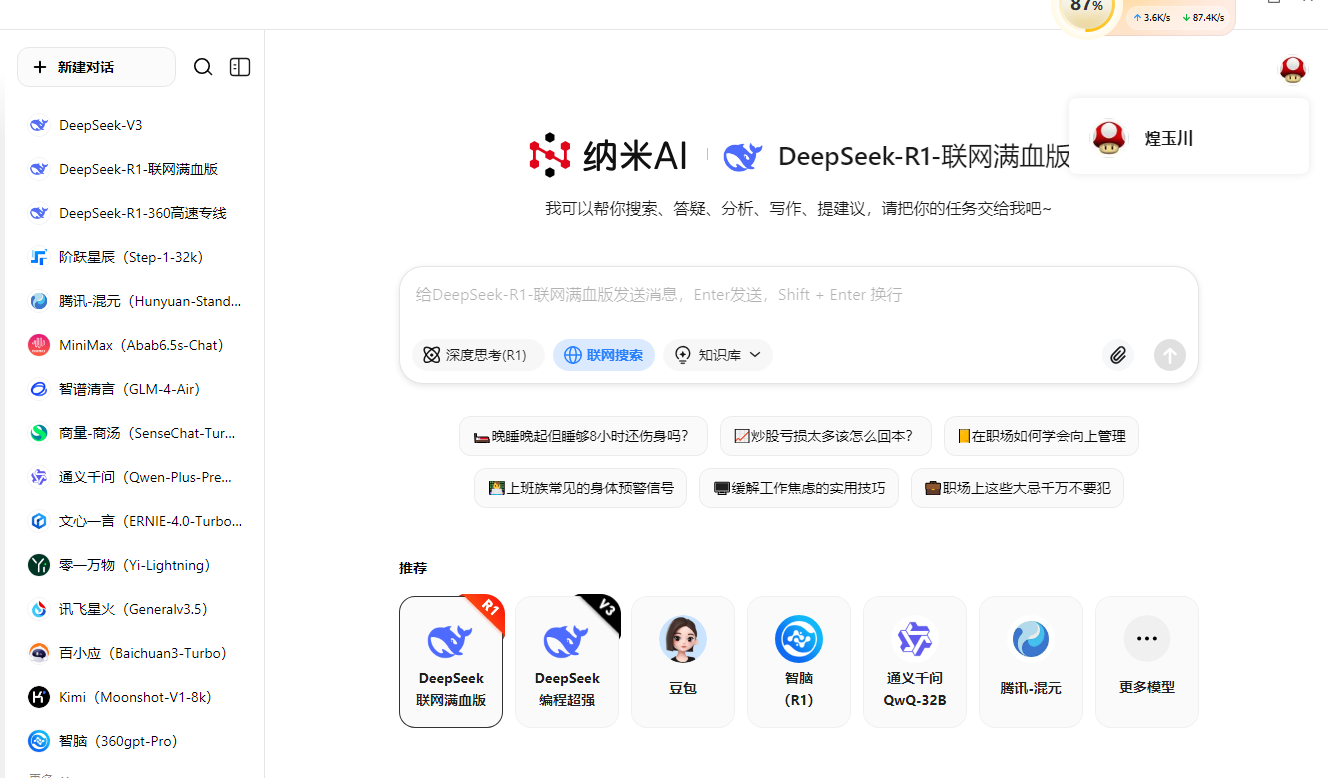Open 通义千问 Qwen-Plus model in sidebar
Image resolution: width=1328 pixels, height=778 pixels.
point(132,477)
